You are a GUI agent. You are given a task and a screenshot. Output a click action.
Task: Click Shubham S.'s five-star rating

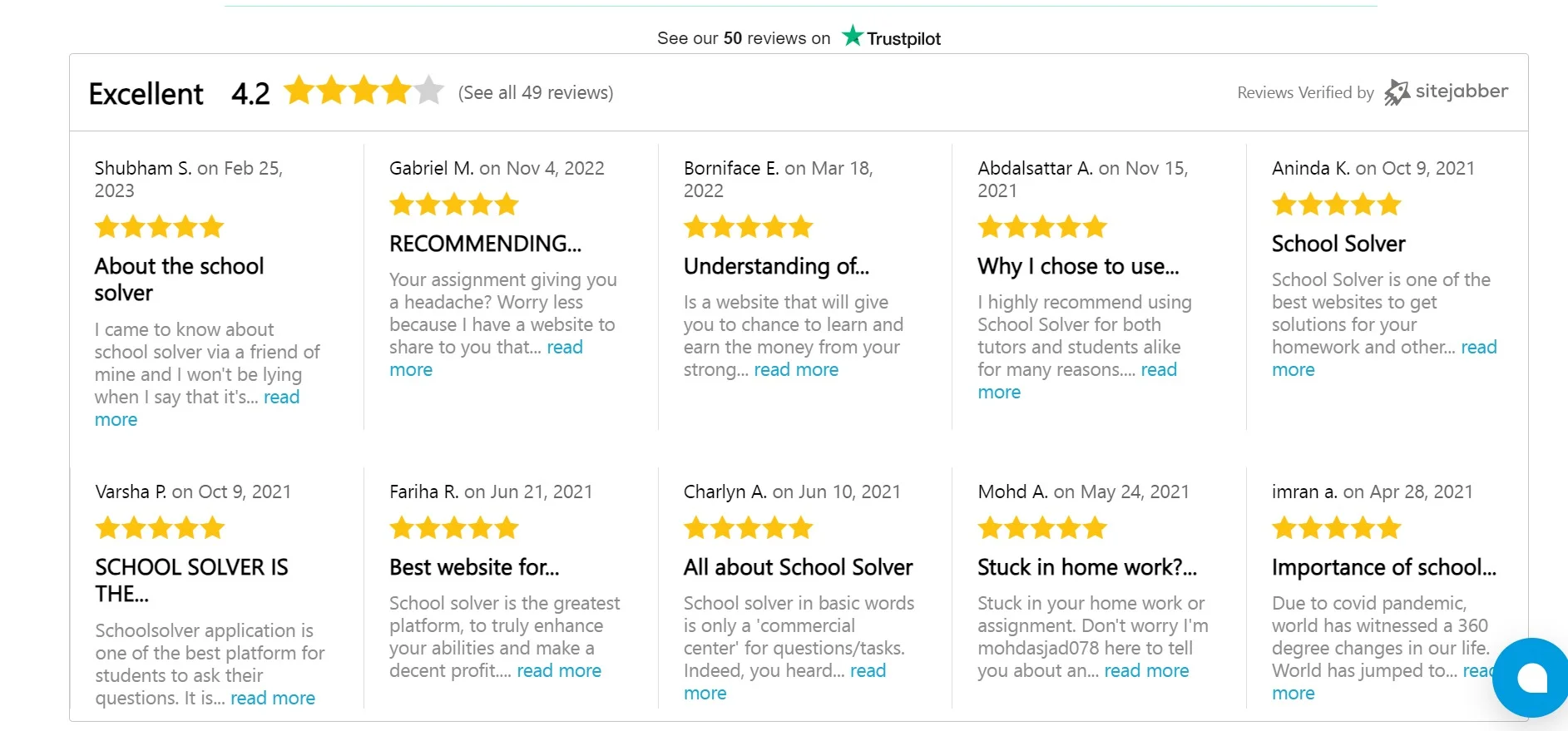coord(160,226)
